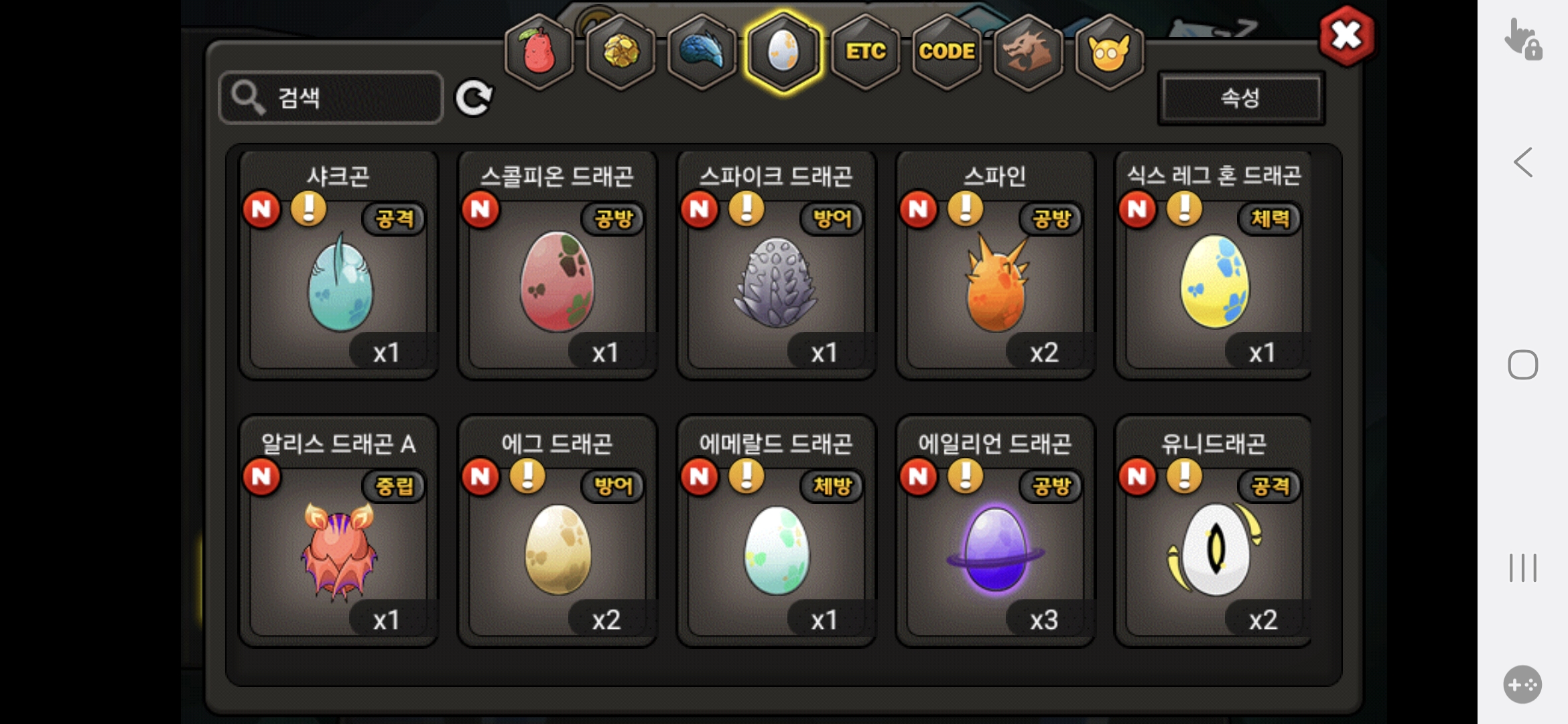The image size is (1568, 724).
Task: Select the 알리스 드래곤 A egg
Action: tap(339, 532)
